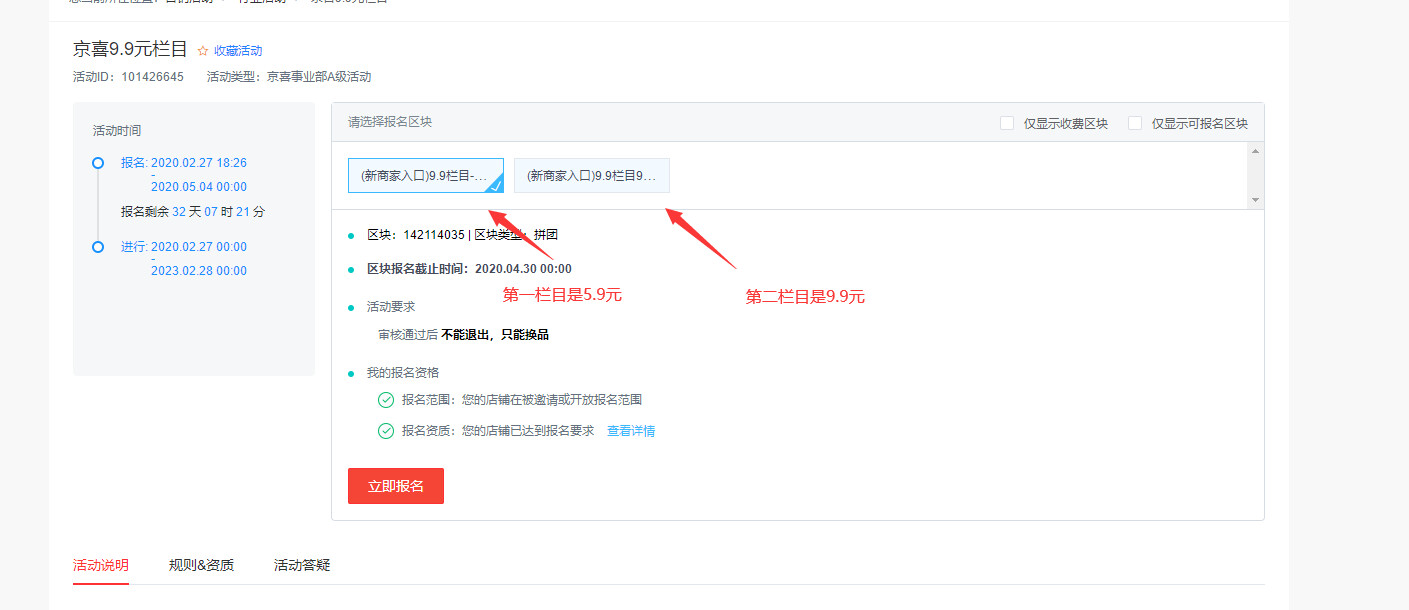The width and height of the screenshot is (1409, 610).
Task: Click the 立即报名 button
Action: pyautogui.click(x=396, y=486)
